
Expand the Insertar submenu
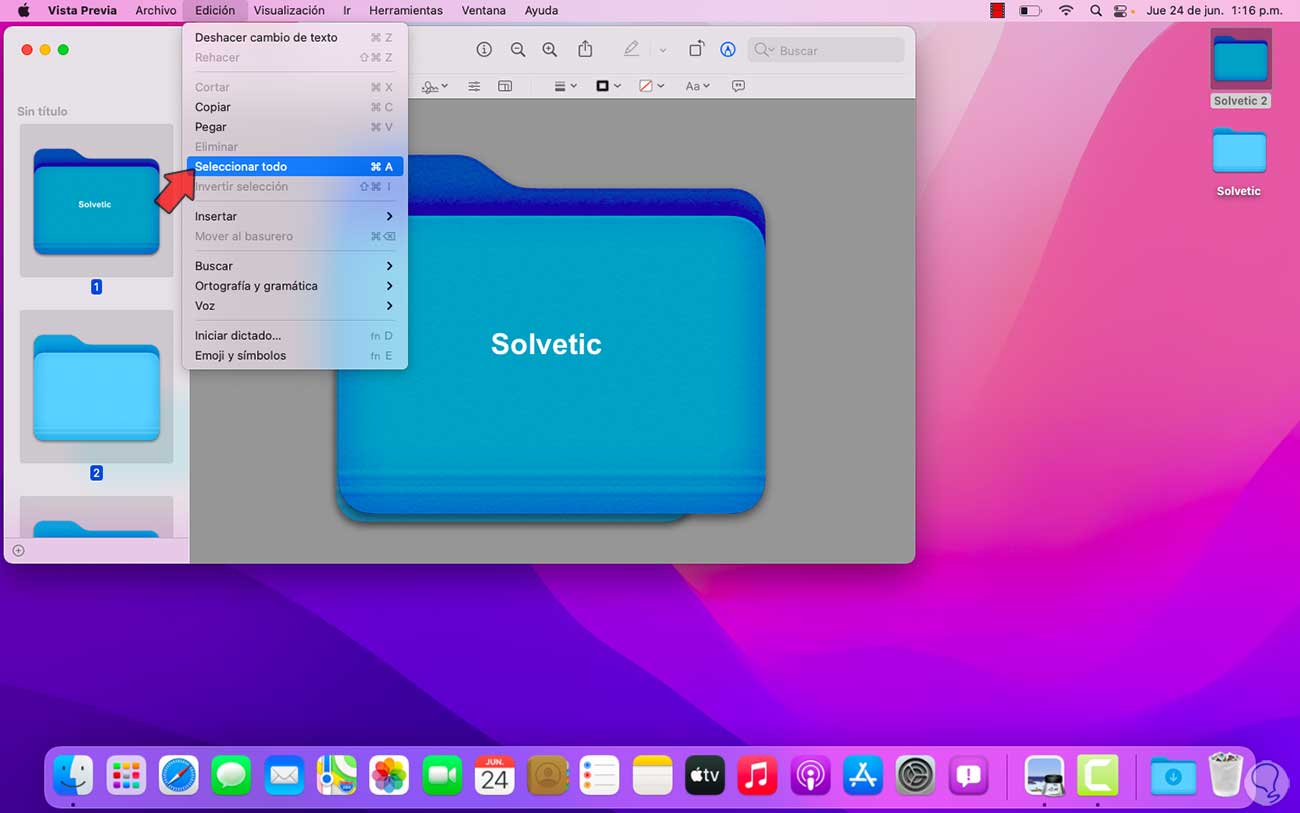(295, 216)
